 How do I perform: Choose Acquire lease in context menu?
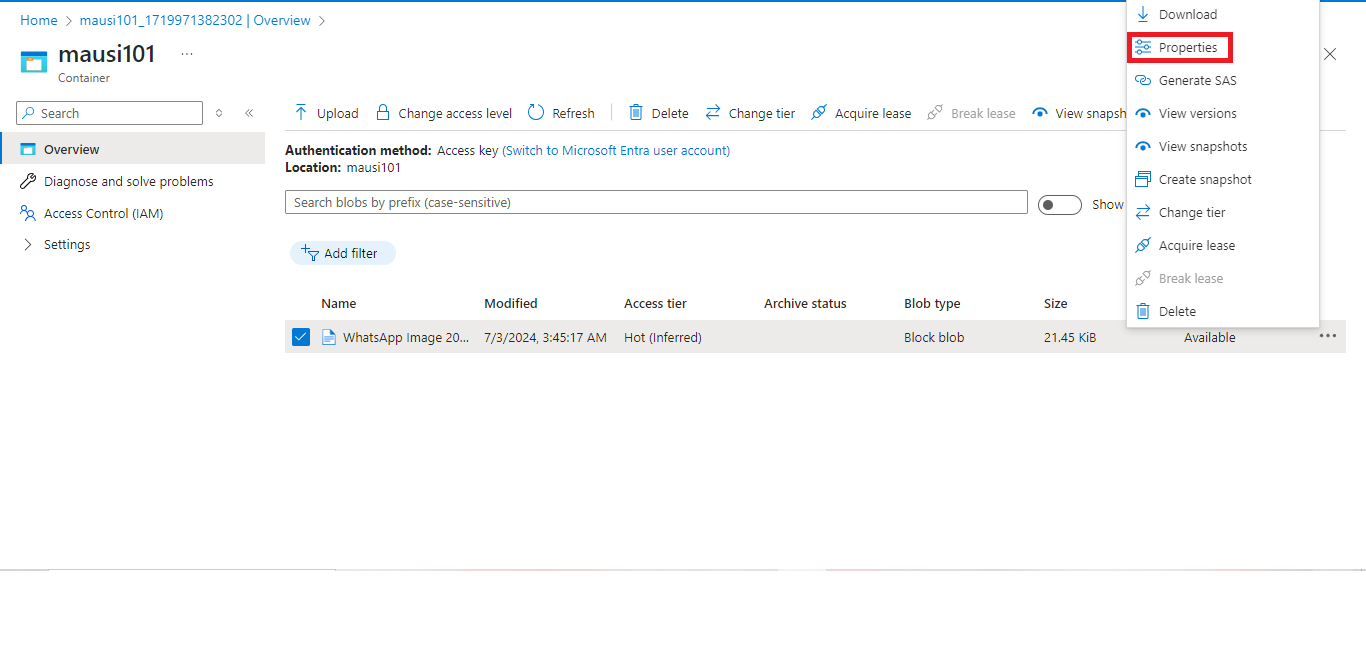coord(1223,245)
